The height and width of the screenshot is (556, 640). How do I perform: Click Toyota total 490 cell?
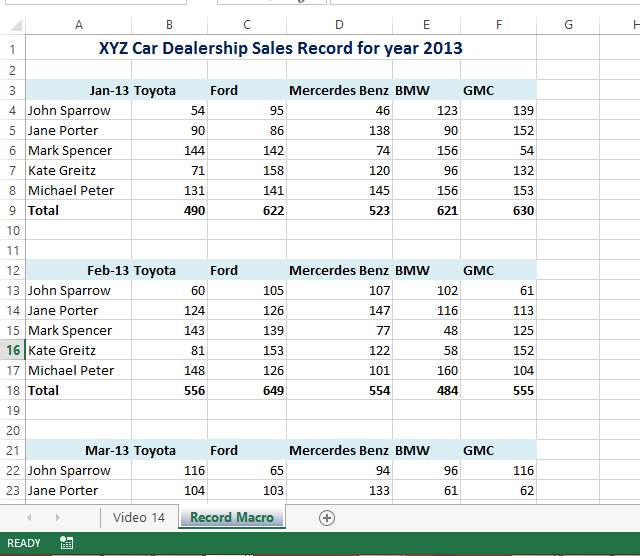pyautogui.click(x=169, y=210)
